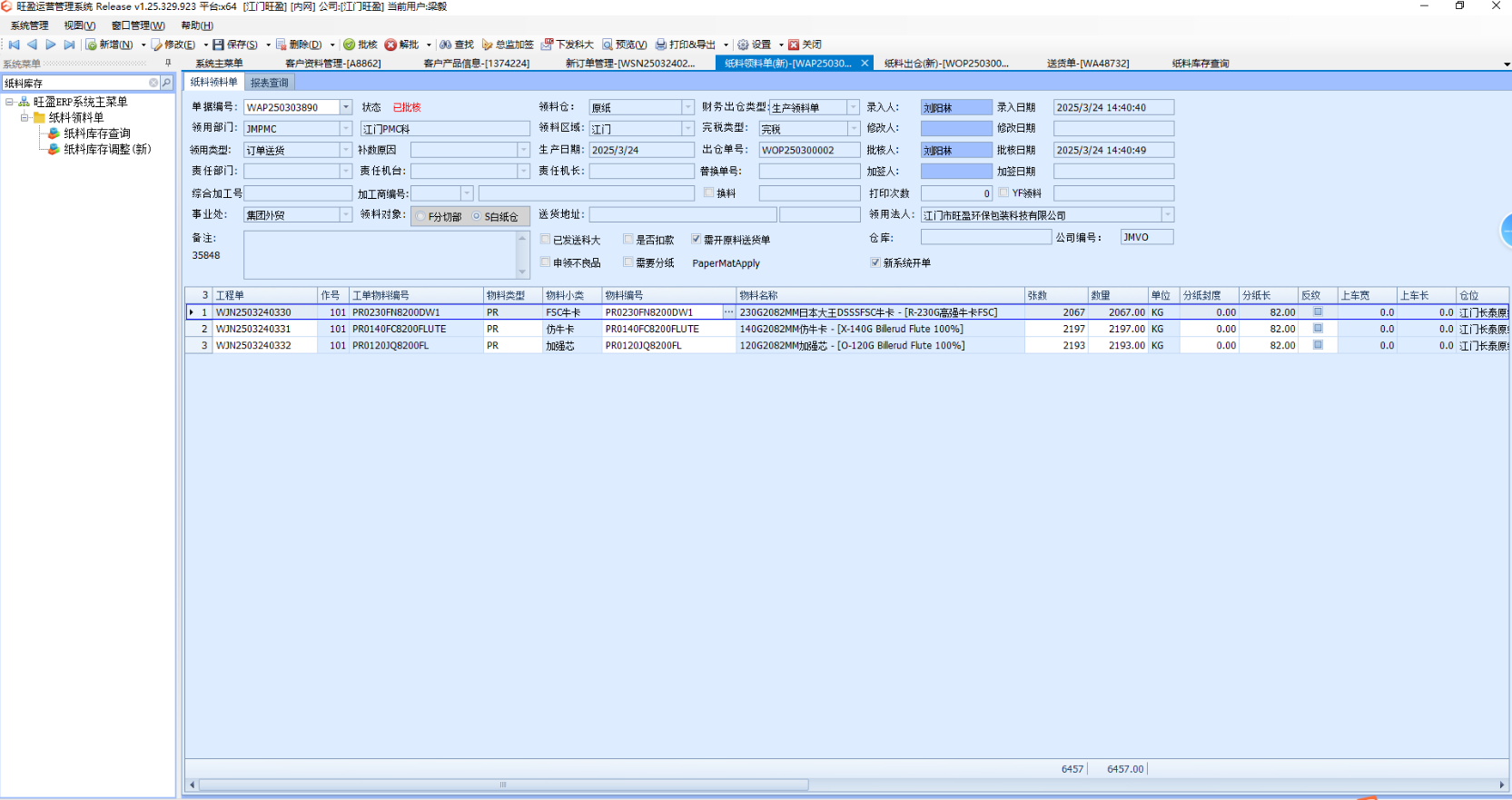Viewport: 1512px width, 800px height.
Task: Close the 纸料领料单(新) tab
Action: pos(865,63)
